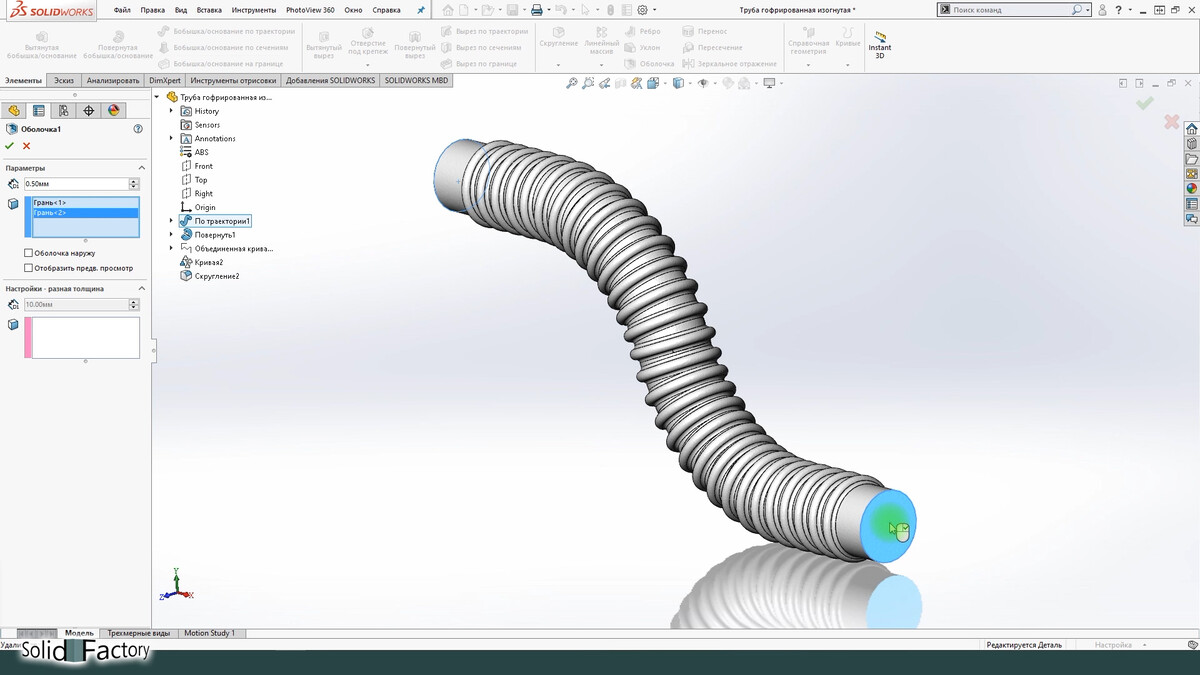This screenshot has height=675, width=1200.
Task: Switch to the 'Эскиз' tab
Action: [x=64, y=80]
